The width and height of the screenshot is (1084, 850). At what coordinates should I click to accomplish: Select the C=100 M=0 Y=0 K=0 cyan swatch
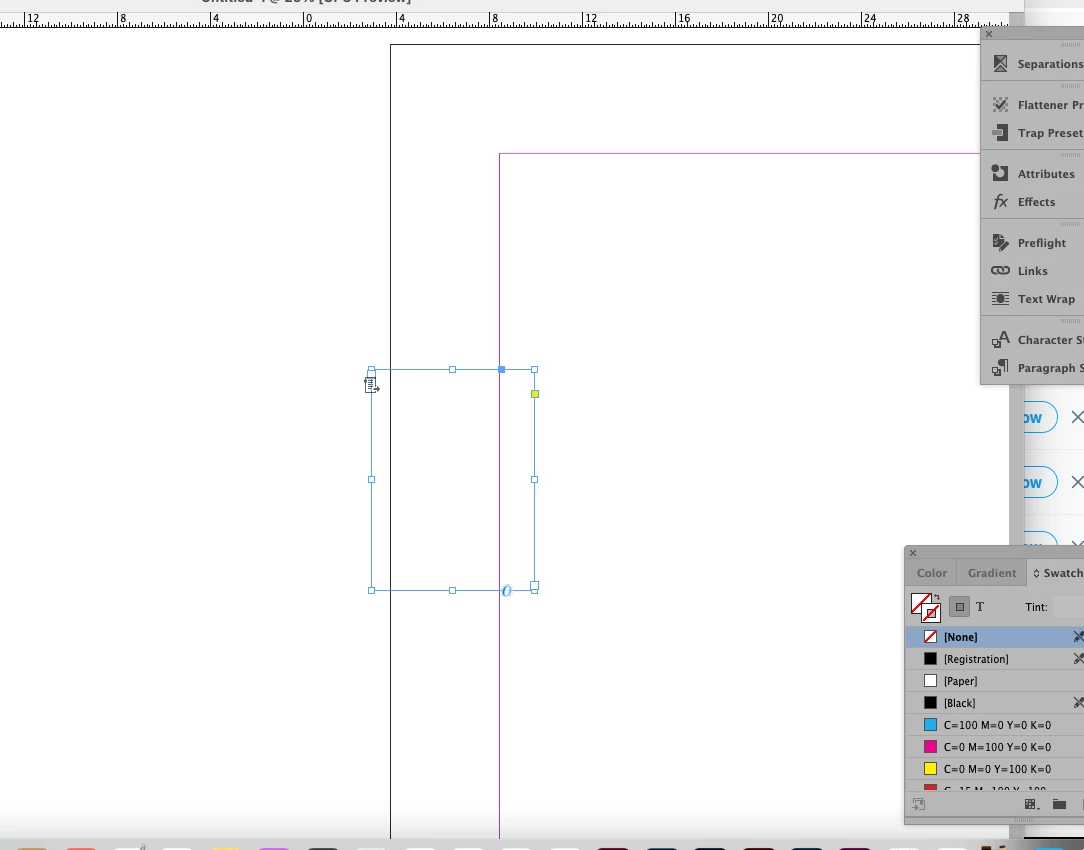click(995, 725)
